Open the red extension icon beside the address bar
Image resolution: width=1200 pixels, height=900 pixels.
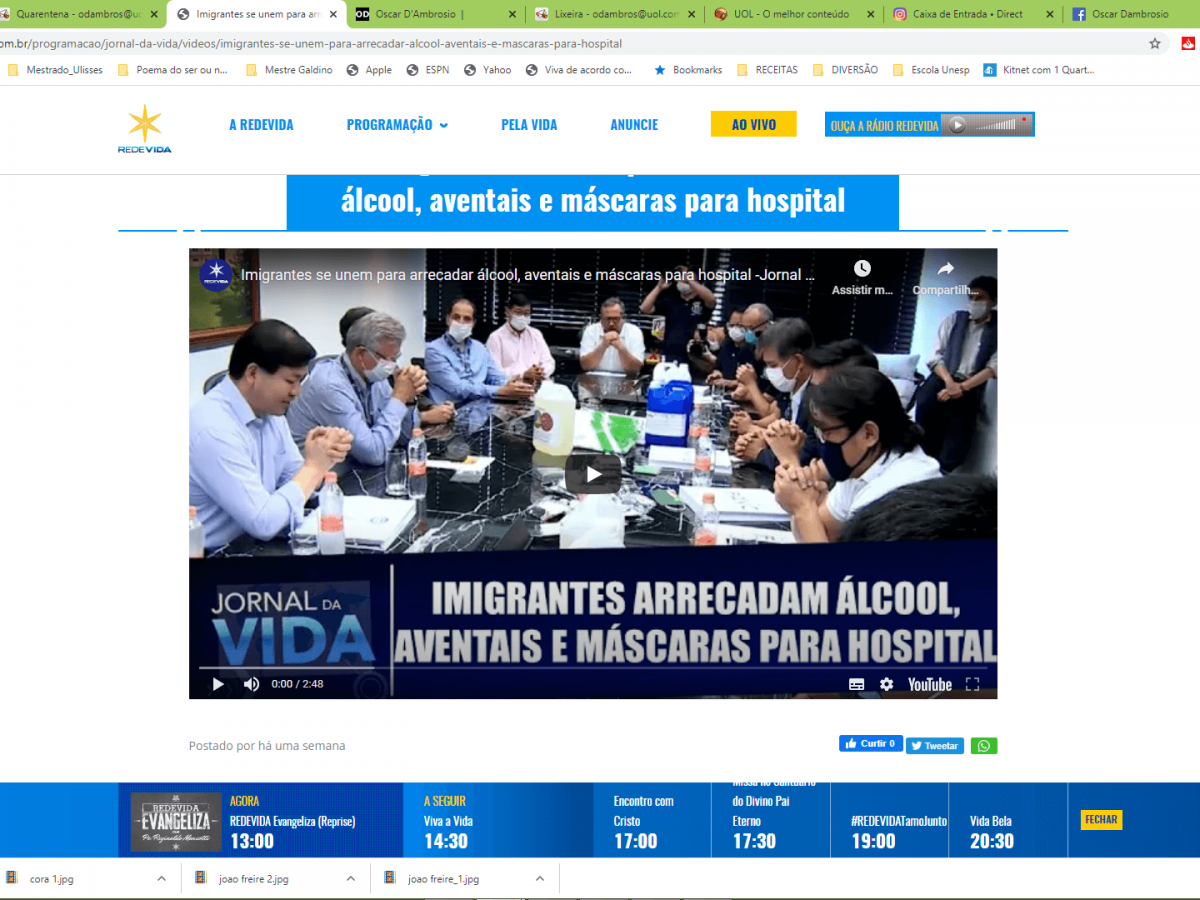(1189, 44)
